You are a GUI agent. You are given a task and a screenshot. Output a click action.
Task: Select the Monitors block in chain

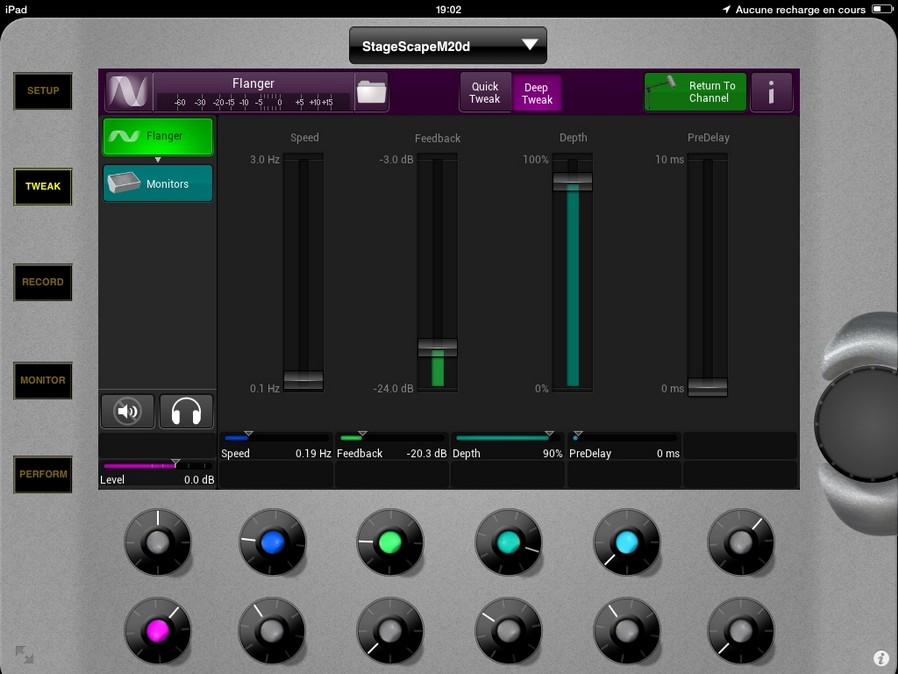pyautogui.click(x=158, y=184)
